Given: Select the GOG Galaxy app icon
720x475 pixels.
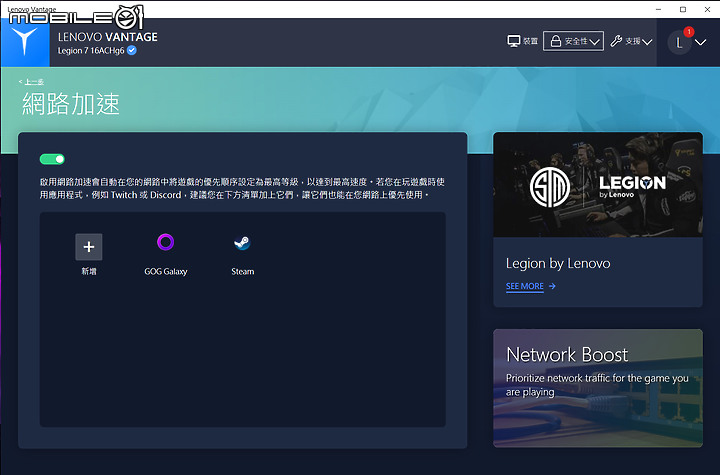Looking at the screenshot, I should click(x=165, y=242).
